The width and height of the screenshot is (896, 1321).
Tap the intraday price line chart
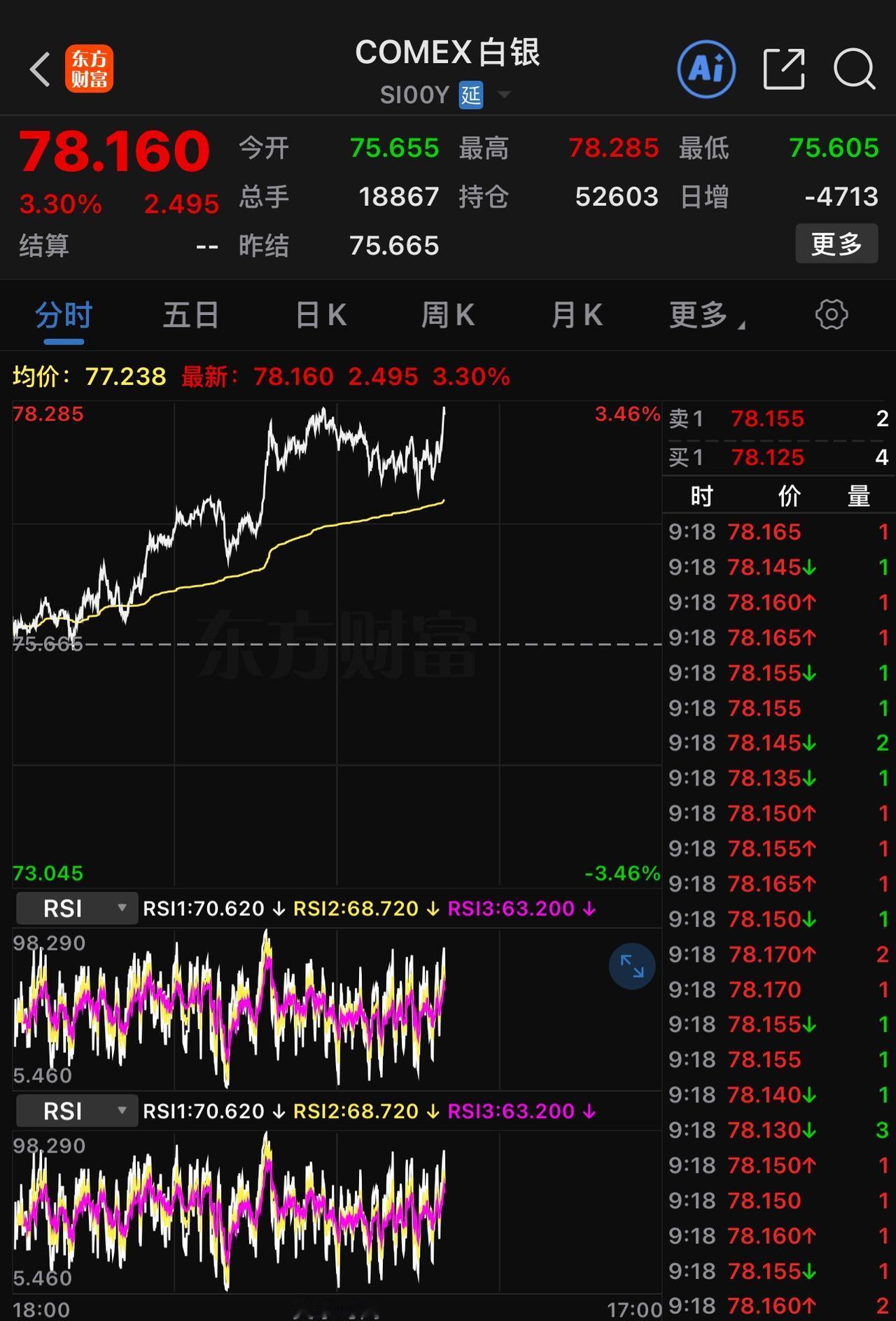point(337,643)
